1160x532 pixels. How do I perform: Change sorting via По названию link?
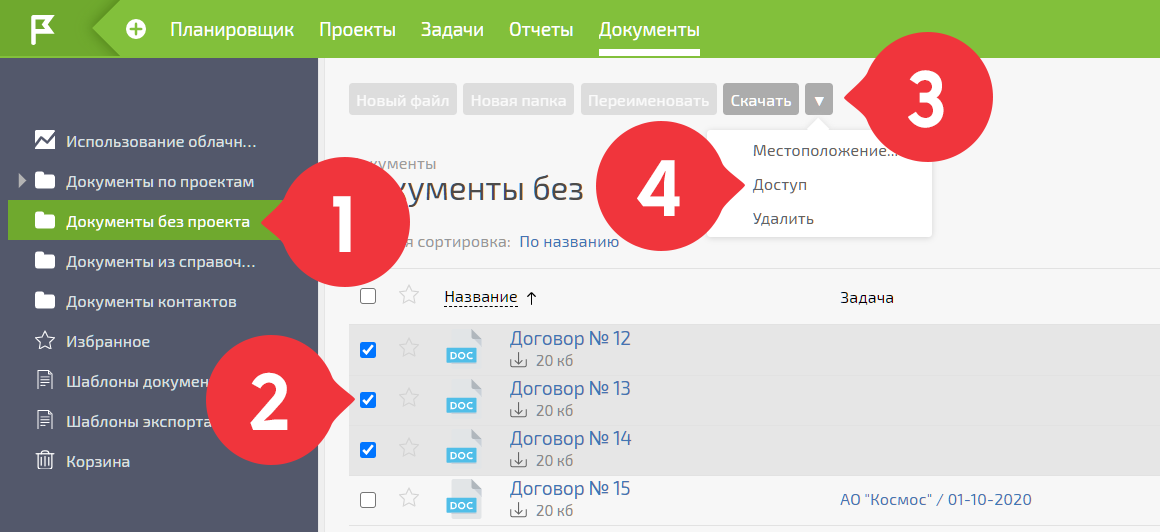pyautogui.click(x=569, y=242)
